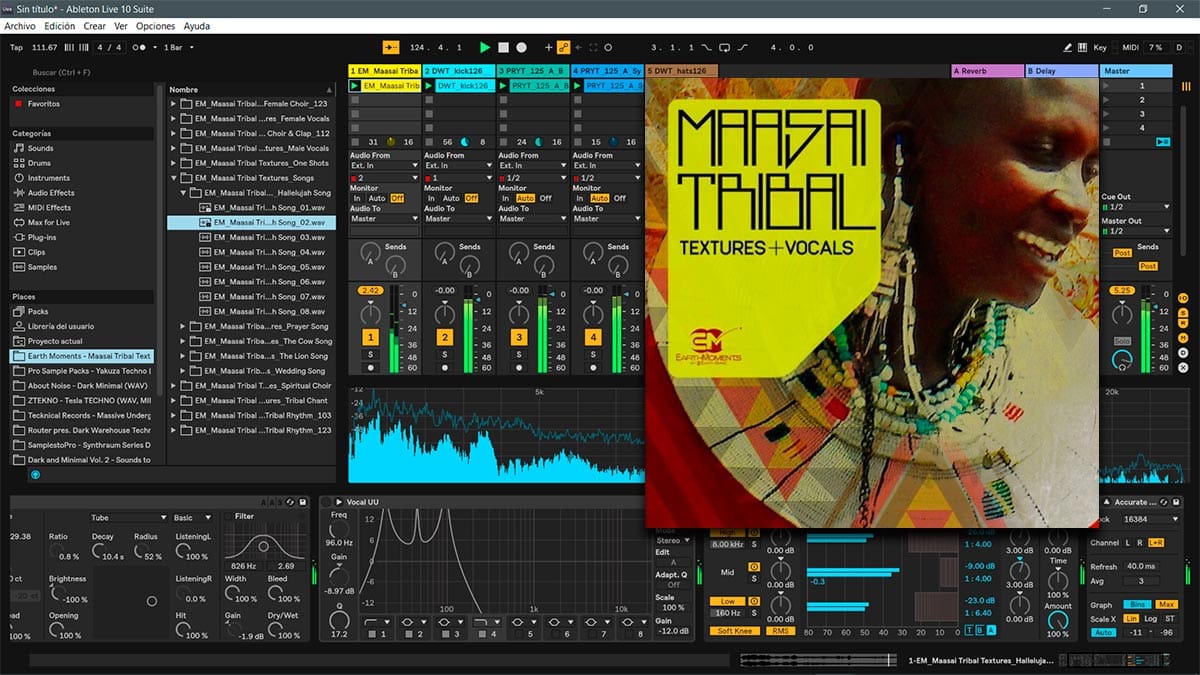Image resolution: width=1200 pixels, height=675 pixels.
Task: Launch the EM_Maasai clip in track 1
Action: [355, 86]
